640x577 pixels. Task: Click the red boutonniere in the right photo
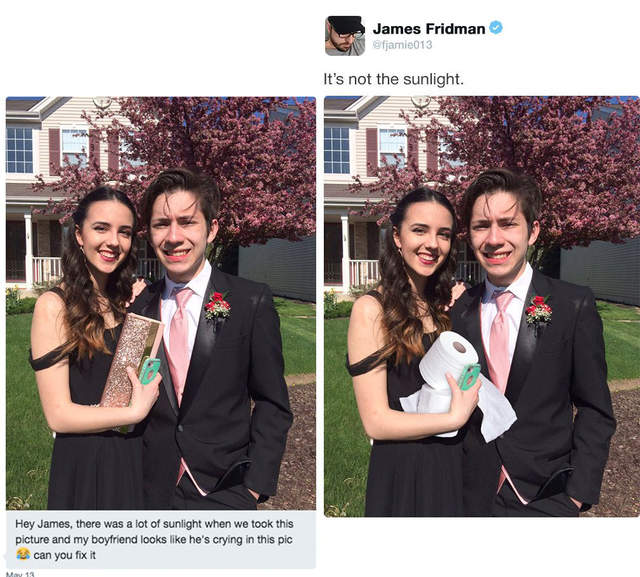point(538,310)
